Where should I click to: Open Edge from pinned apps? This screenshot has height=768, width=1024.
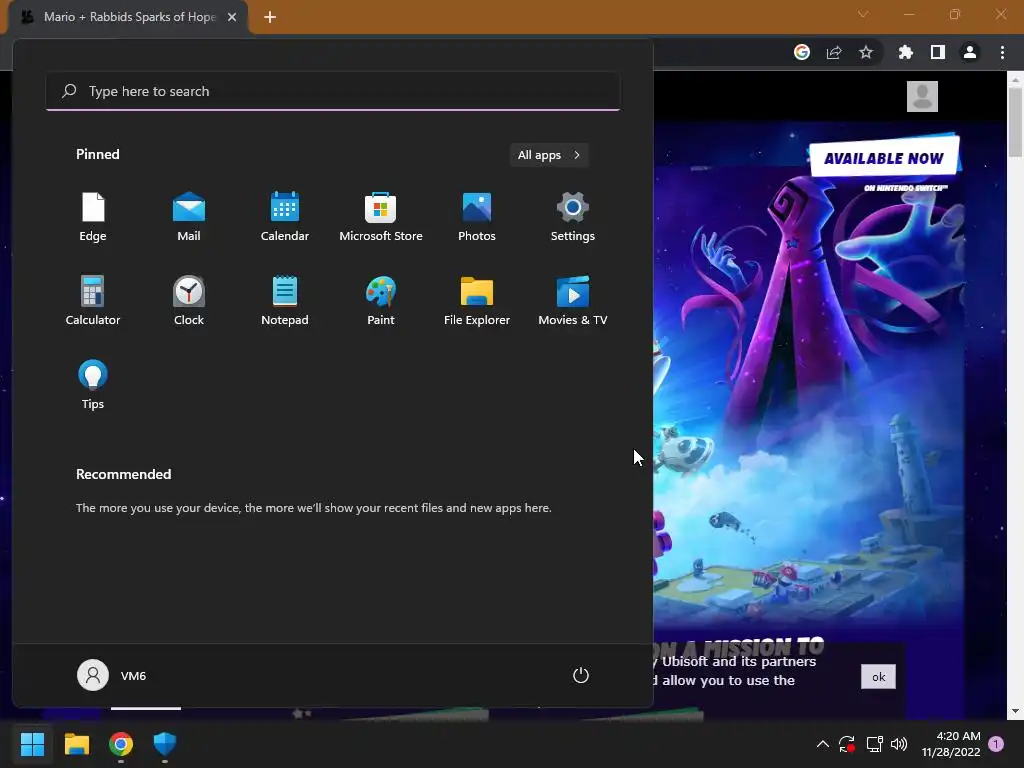tap(93, 217)
